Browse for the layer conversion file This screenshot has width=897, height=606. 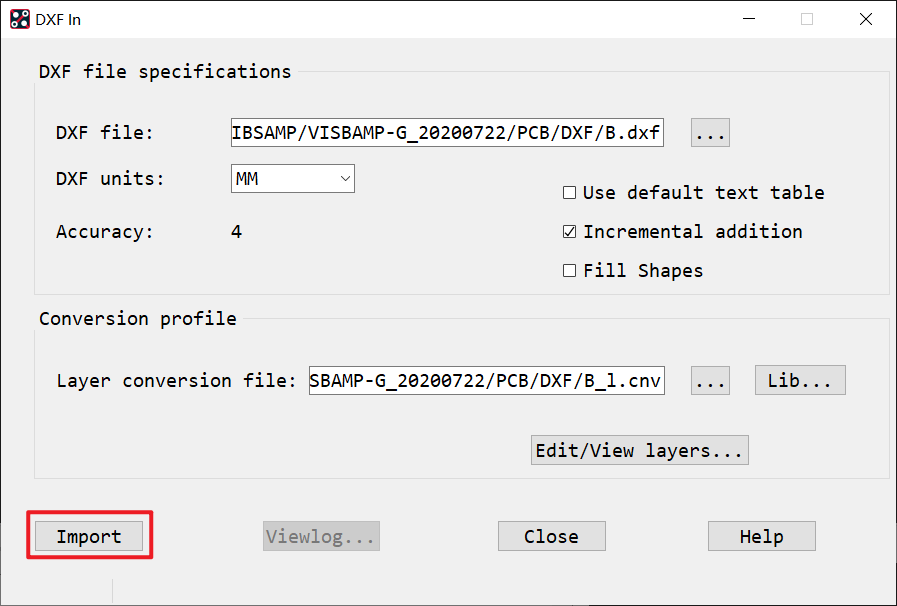click(x=710, y=381)
